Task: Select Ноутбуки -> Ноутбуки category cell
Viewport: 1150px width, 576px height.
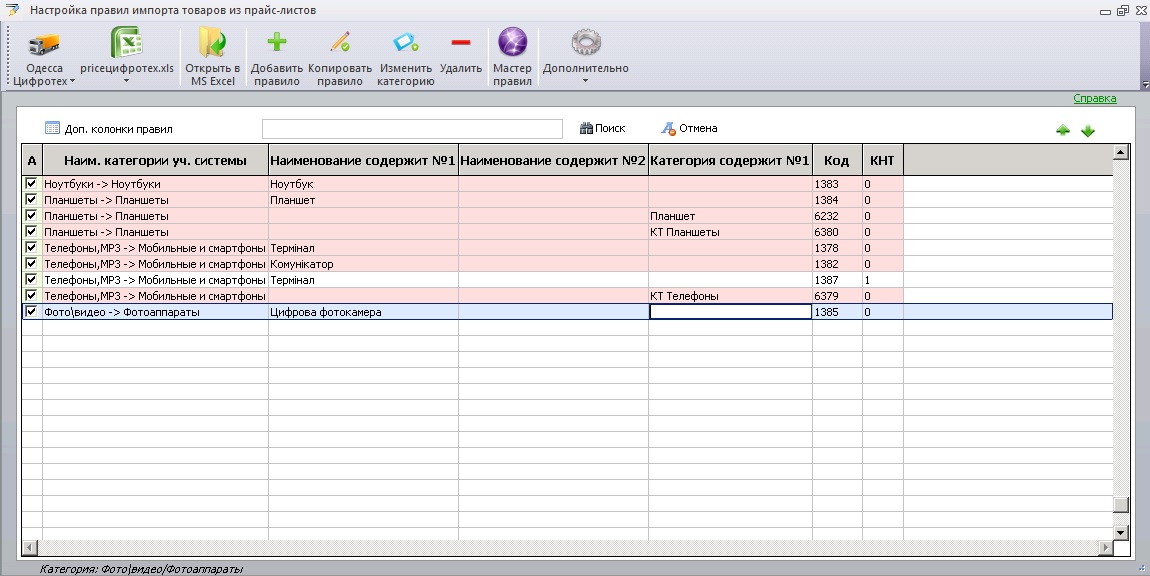Action: point(155,183)
